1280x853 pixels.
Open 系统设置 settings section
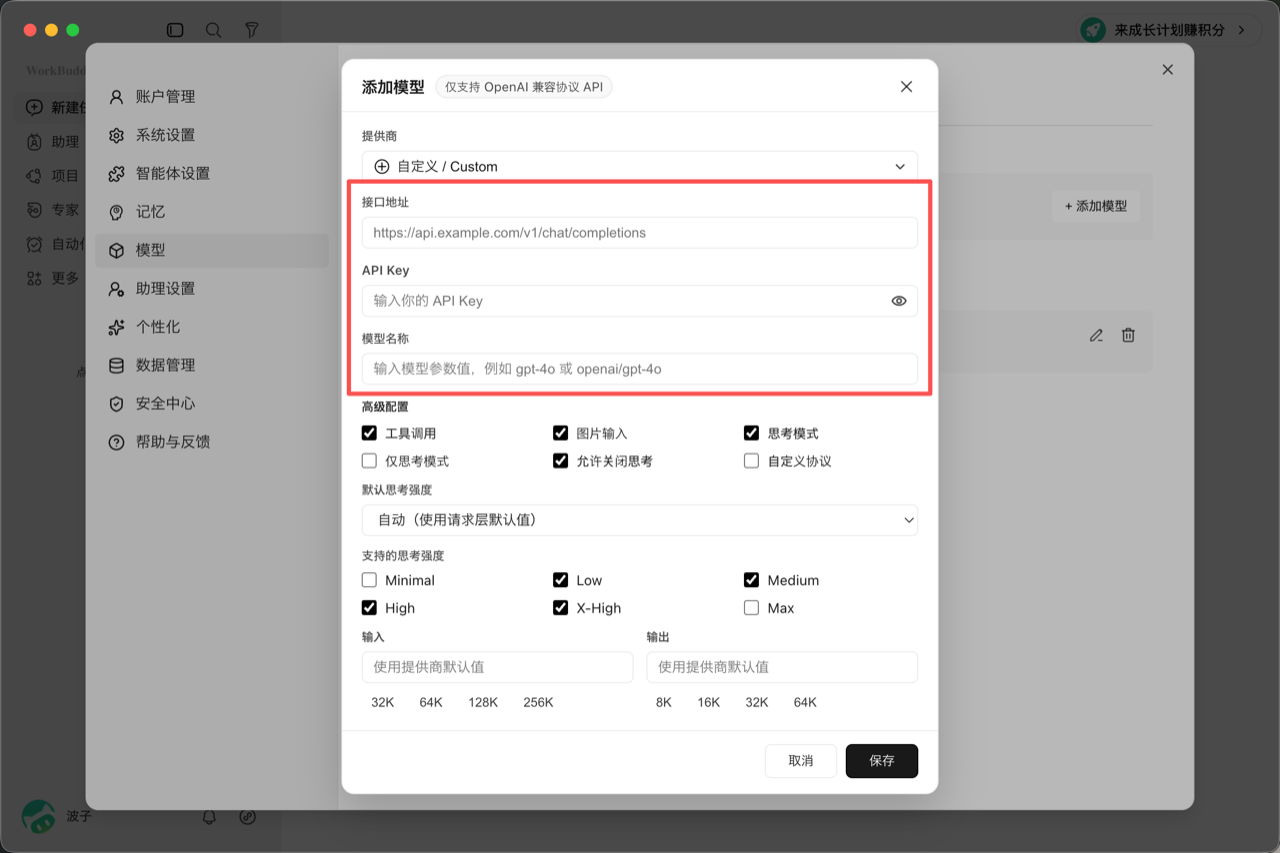pyautogui.click(x=211, y=135)
